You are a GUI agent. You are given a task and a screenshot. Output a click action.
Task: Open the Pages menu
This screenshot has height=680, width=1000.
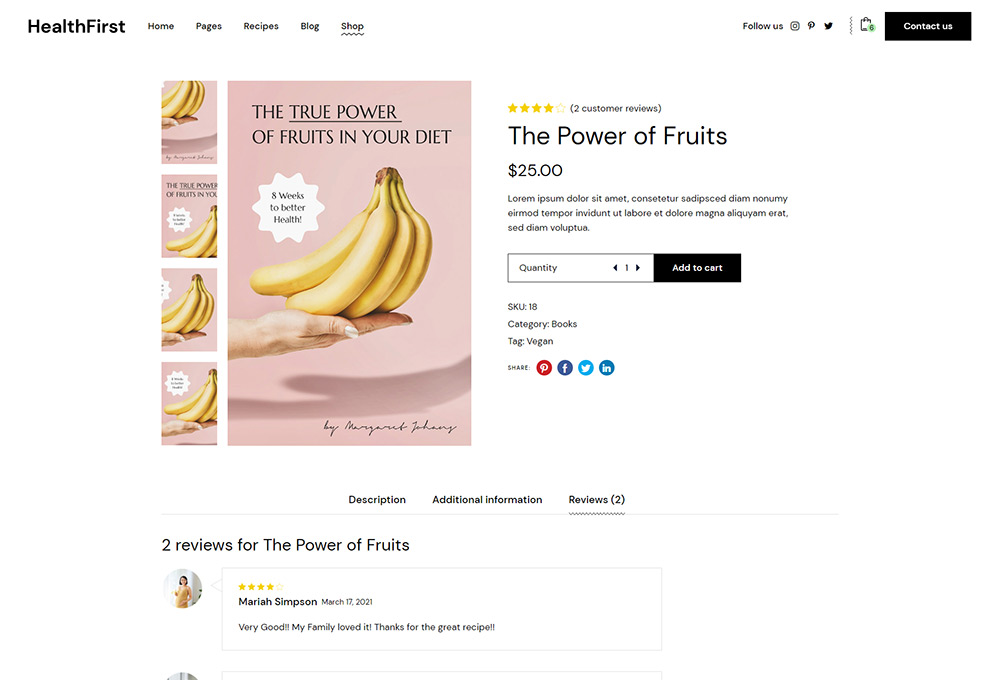coord(209,26)
